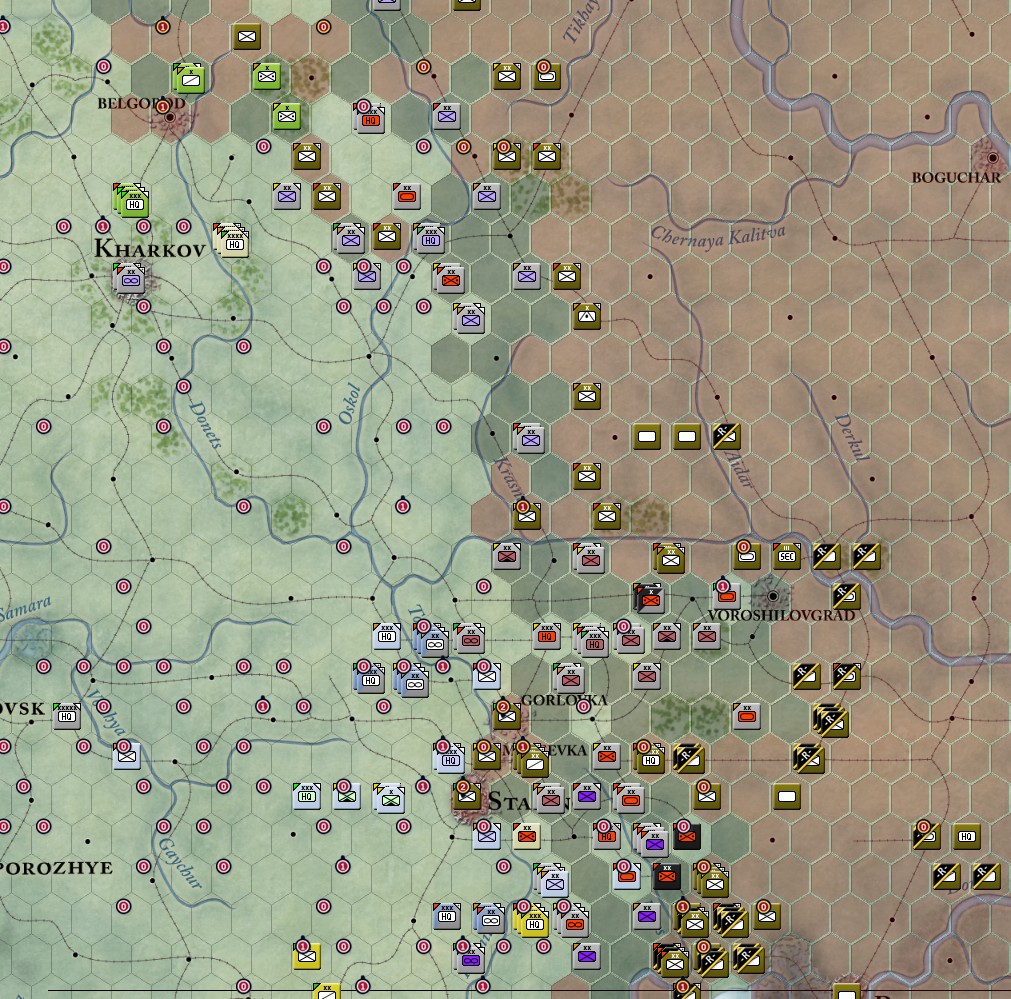This screenshot has height=999, width=1011.
Task: Select the pale green X brigade stack
Action: coord(389,798)
